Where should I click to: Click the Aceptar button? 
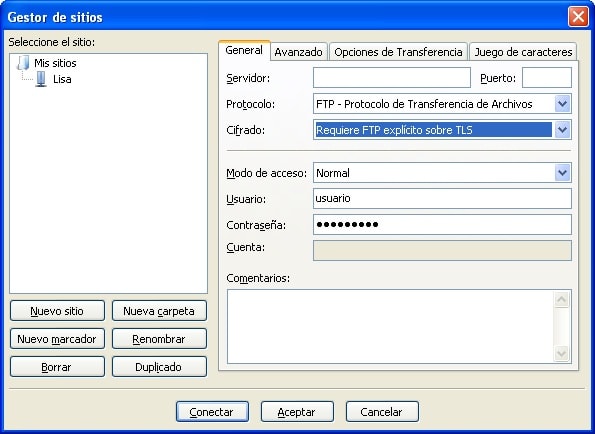coord(297,412)
